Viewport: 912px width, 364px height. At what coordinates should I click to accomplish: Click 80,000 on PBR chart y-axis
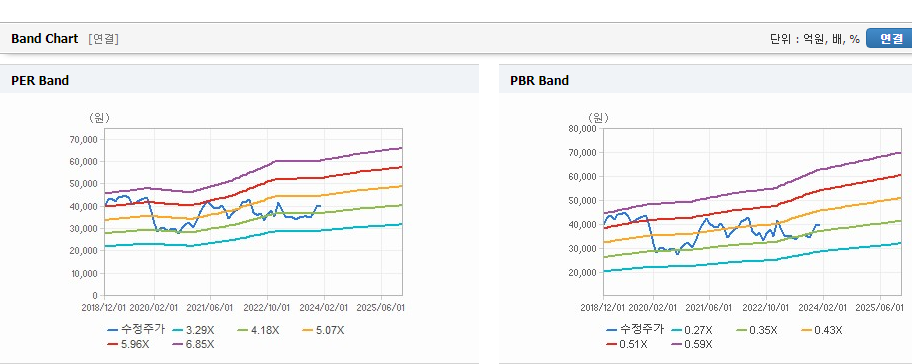tap(583, 129)
